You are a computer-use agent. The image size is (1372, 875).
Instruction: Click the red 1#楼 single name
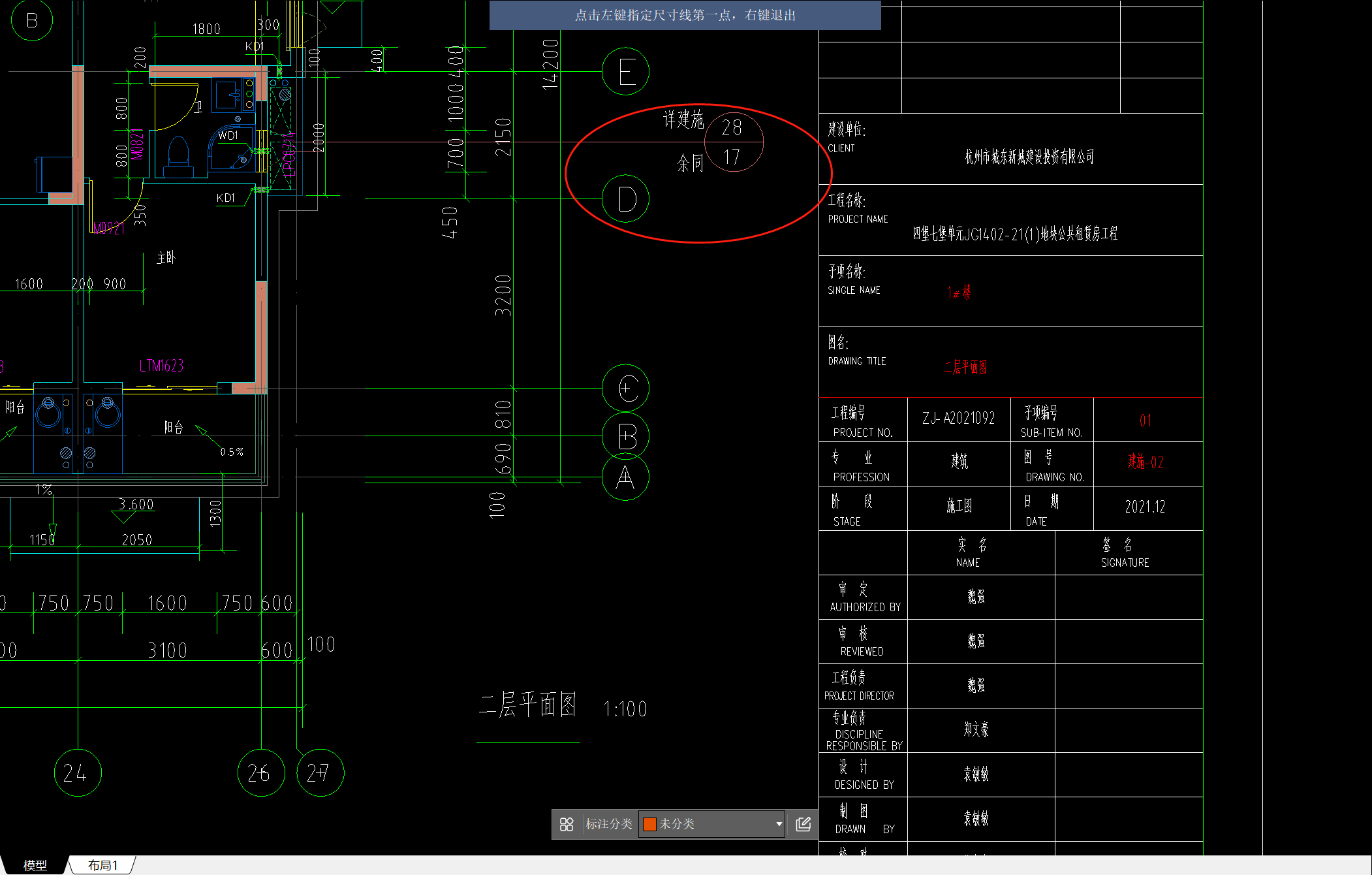pos(959,293)
